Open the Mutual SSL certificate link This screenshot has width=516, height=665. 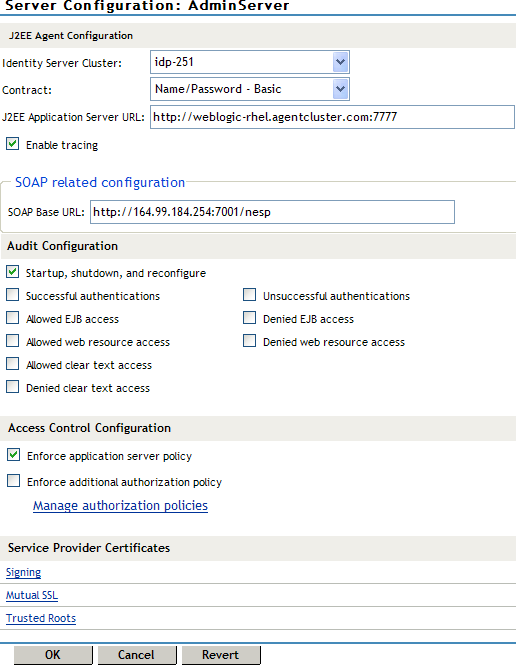coord(32,595)
